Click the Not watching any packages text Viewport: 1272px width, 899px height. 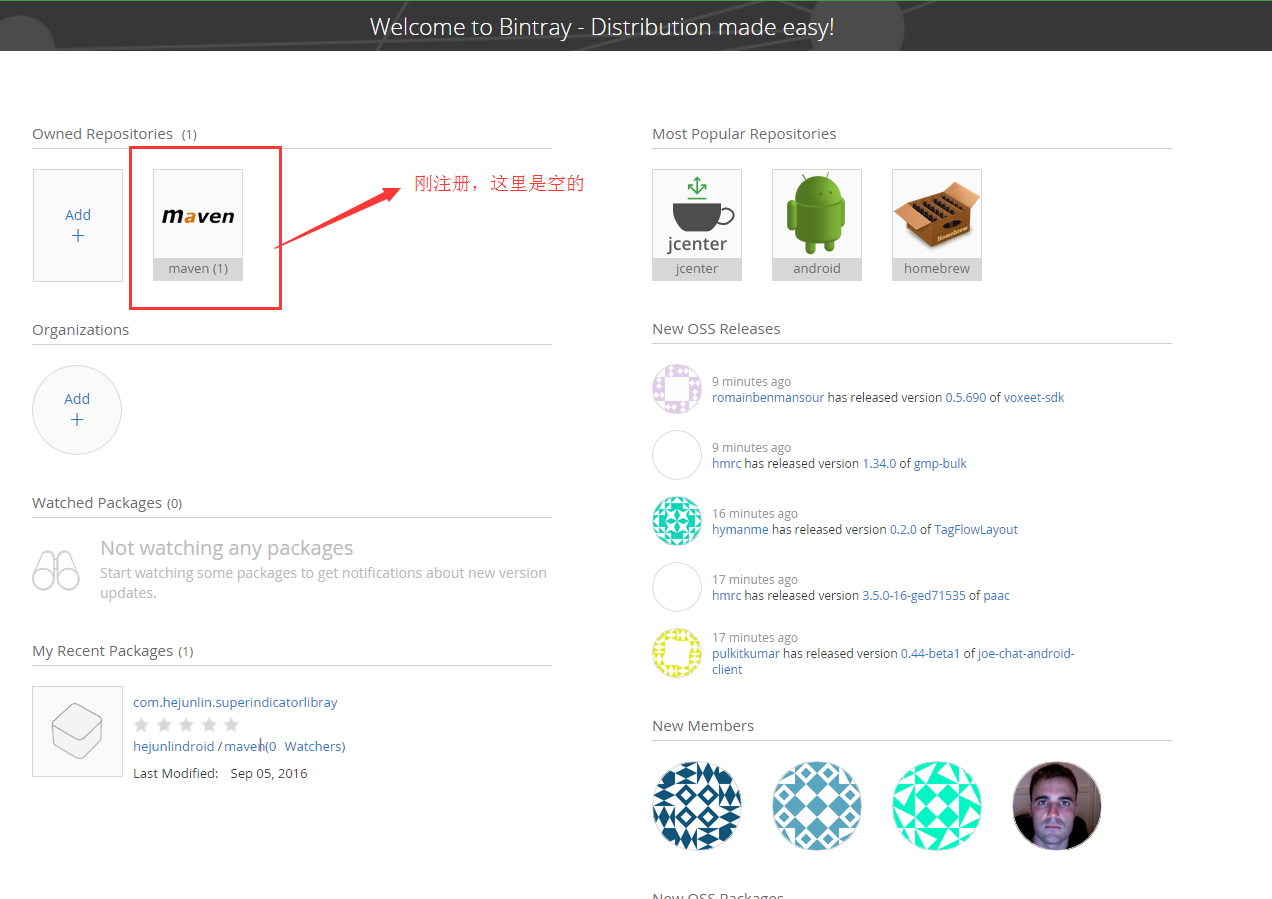(x=227, y=548)
